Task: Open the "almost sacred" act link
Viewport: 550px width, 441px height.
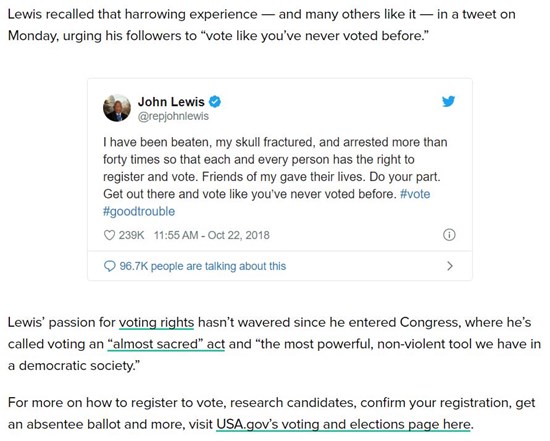Action: 166,344
